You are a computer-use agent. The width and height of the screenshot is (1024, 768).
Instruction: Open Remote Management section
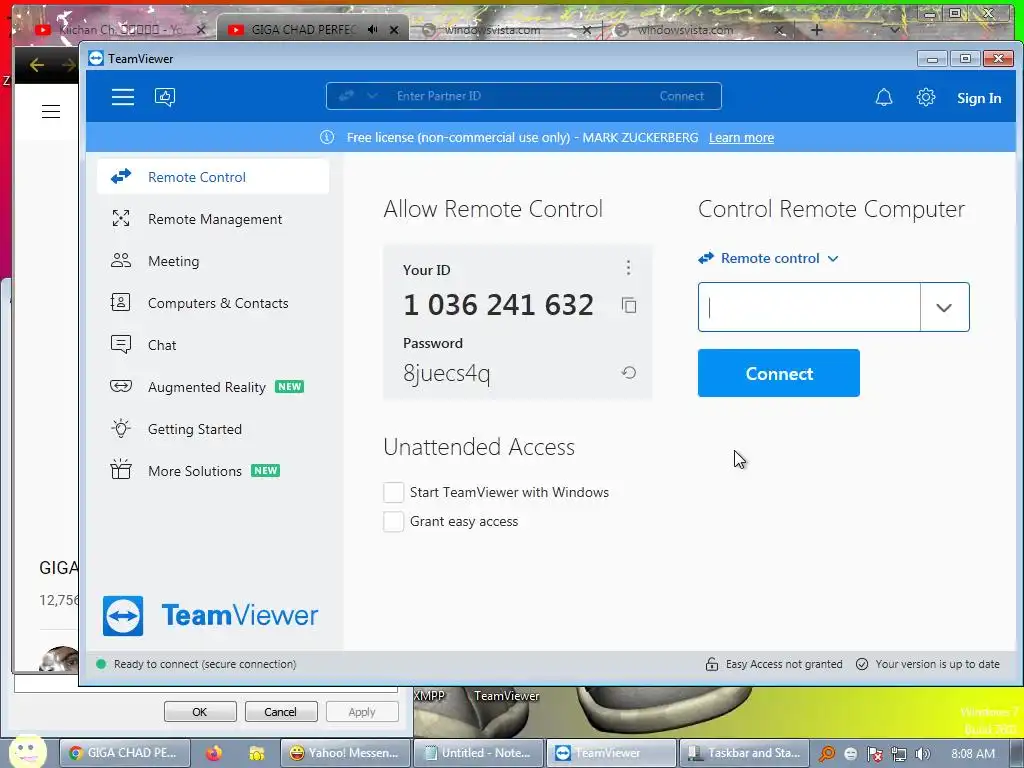213,219
